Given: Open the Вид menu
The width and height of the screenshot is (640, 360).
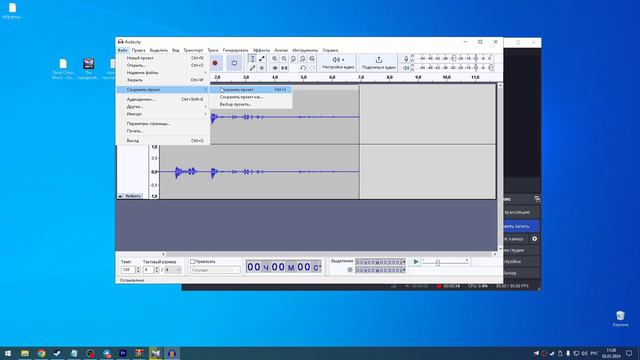Looking at the screenshot, I should (x=176, y=50).
